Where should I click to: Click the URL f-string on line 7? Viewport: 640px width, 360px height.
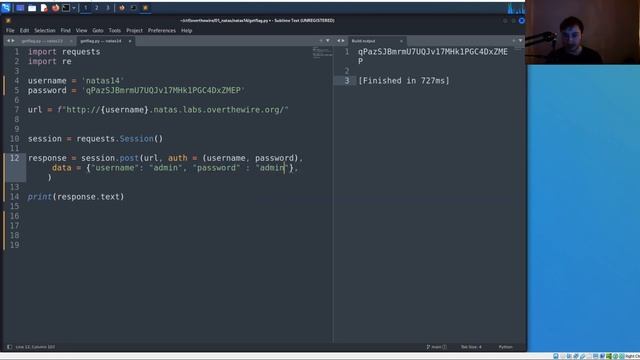(x=173, y=110)
